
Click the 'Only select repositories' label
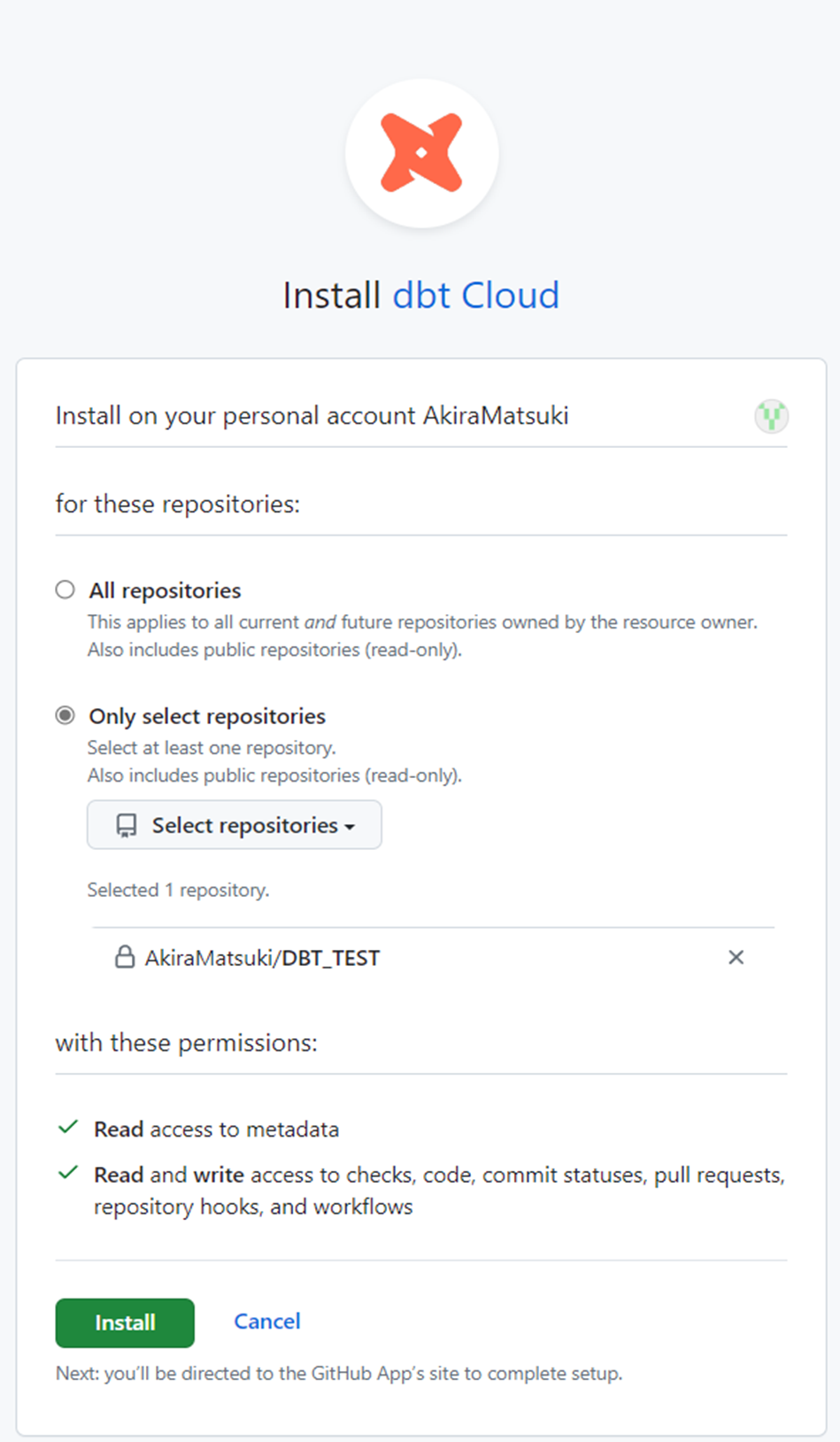pos(207,716)
